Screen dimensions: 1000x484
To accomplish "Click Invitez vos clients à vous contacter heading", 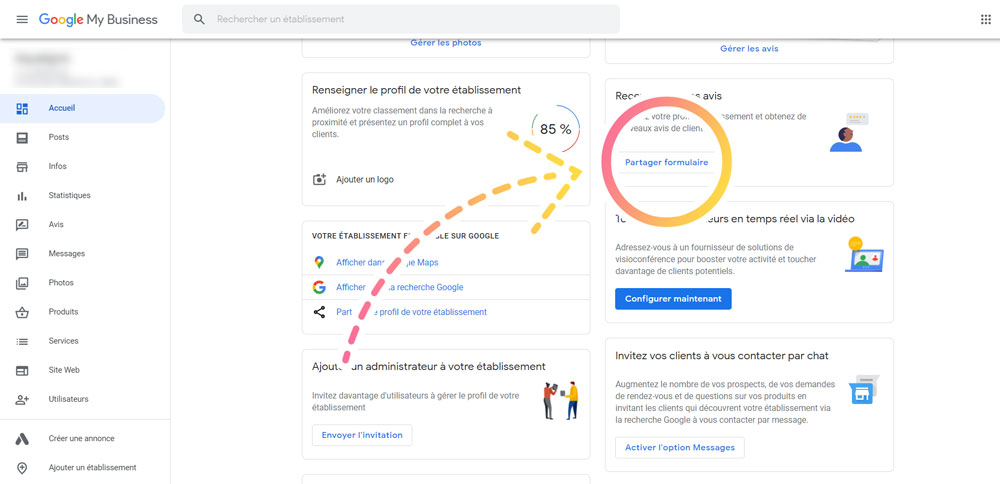I will pos(722,356).
